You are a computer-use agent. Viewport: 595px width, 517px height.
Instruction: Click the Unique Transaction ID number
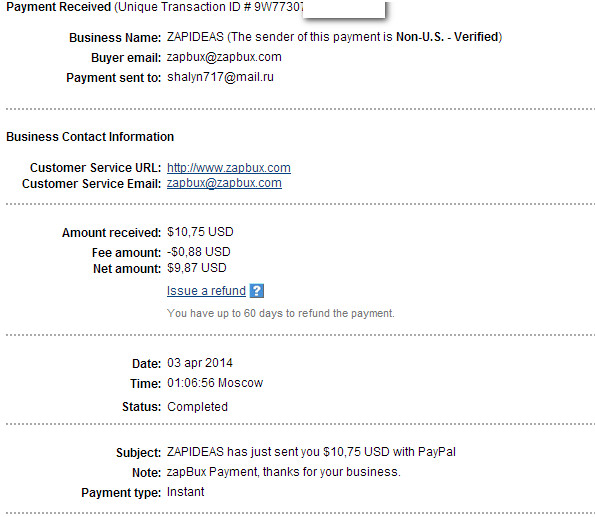(x=279, y=7)
